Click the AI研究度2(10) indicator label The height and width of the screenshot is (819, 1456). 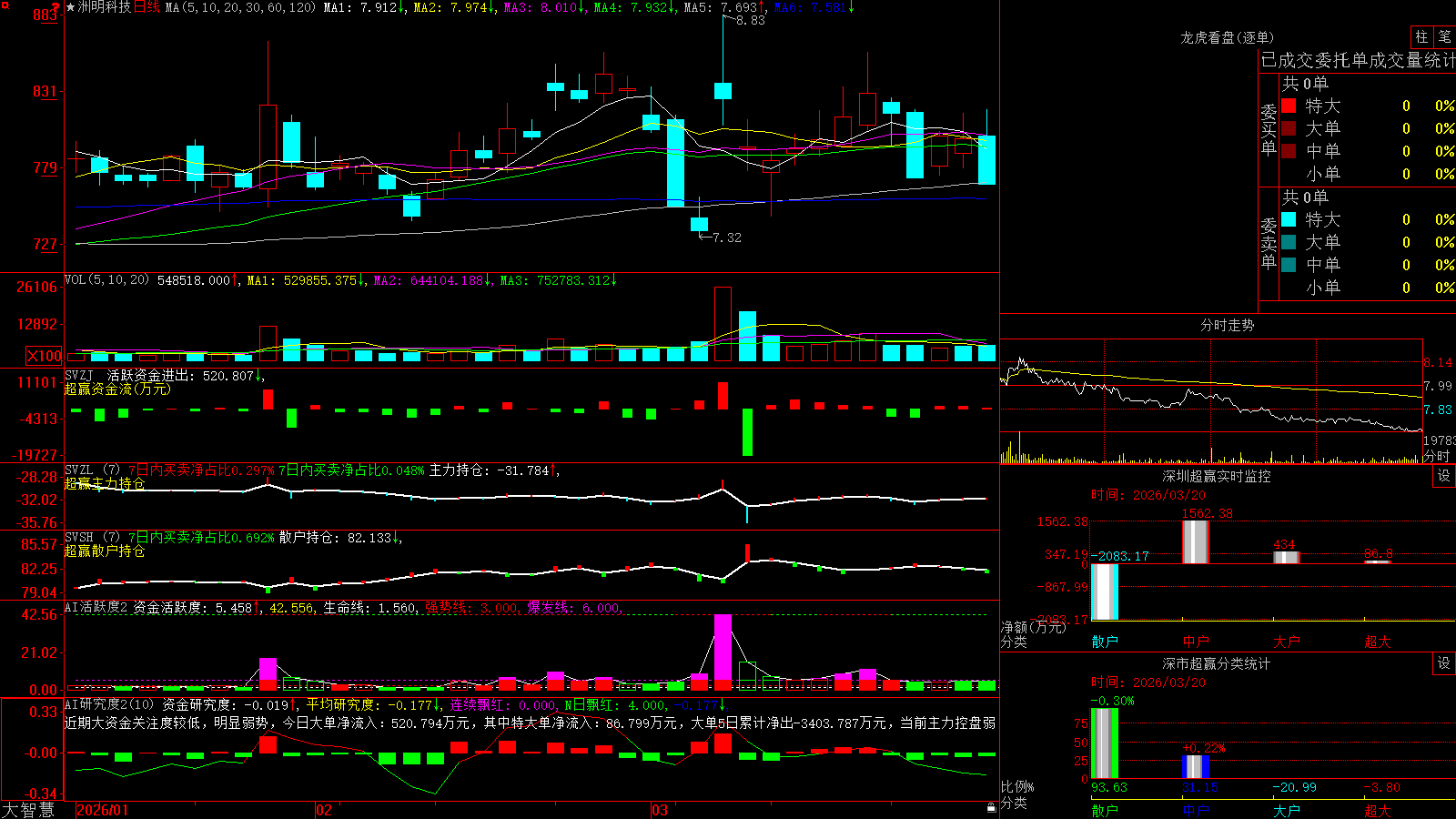(110, 704)
